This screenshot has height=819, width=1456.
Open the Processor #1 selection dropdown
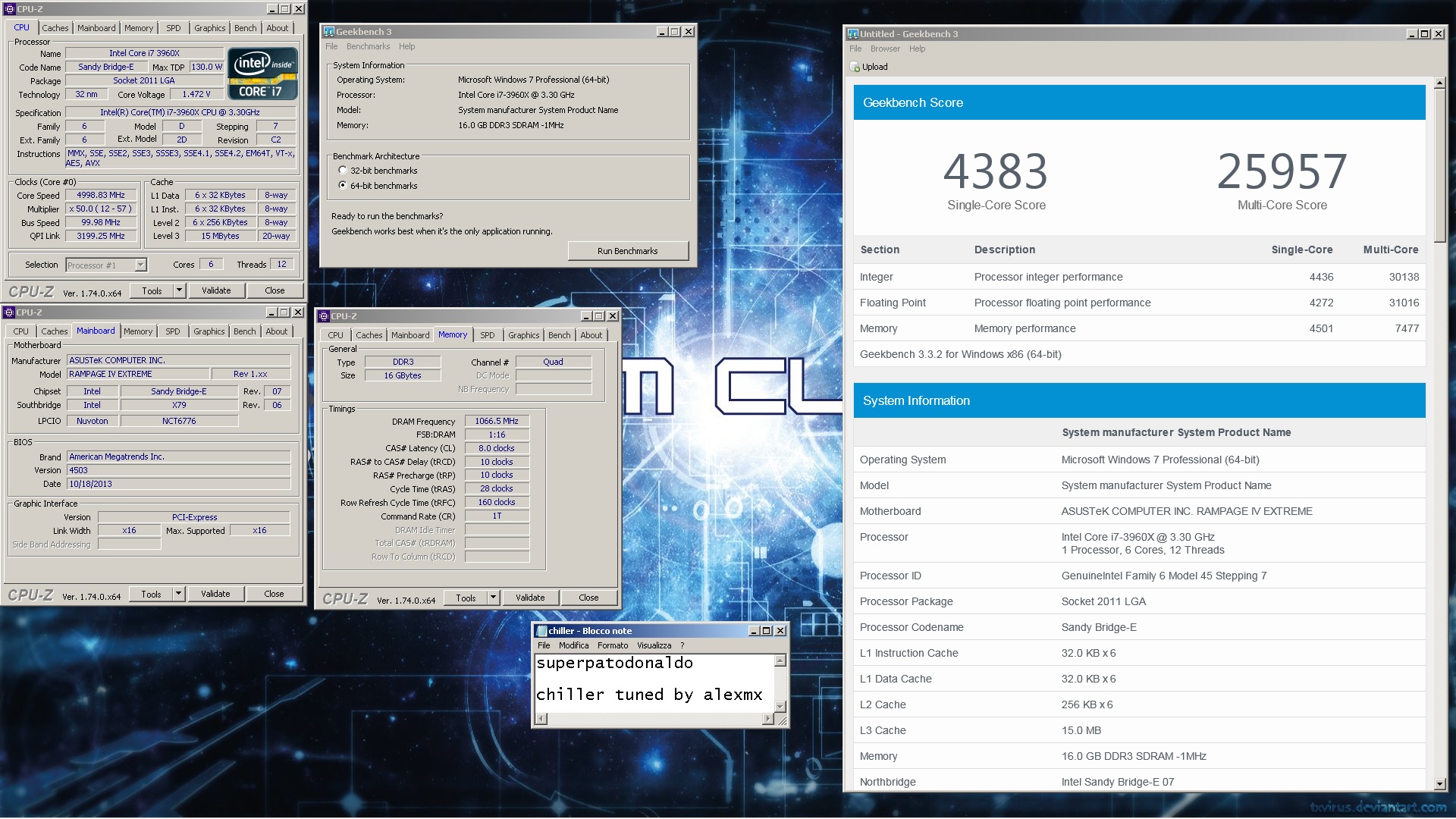point(140,265)
